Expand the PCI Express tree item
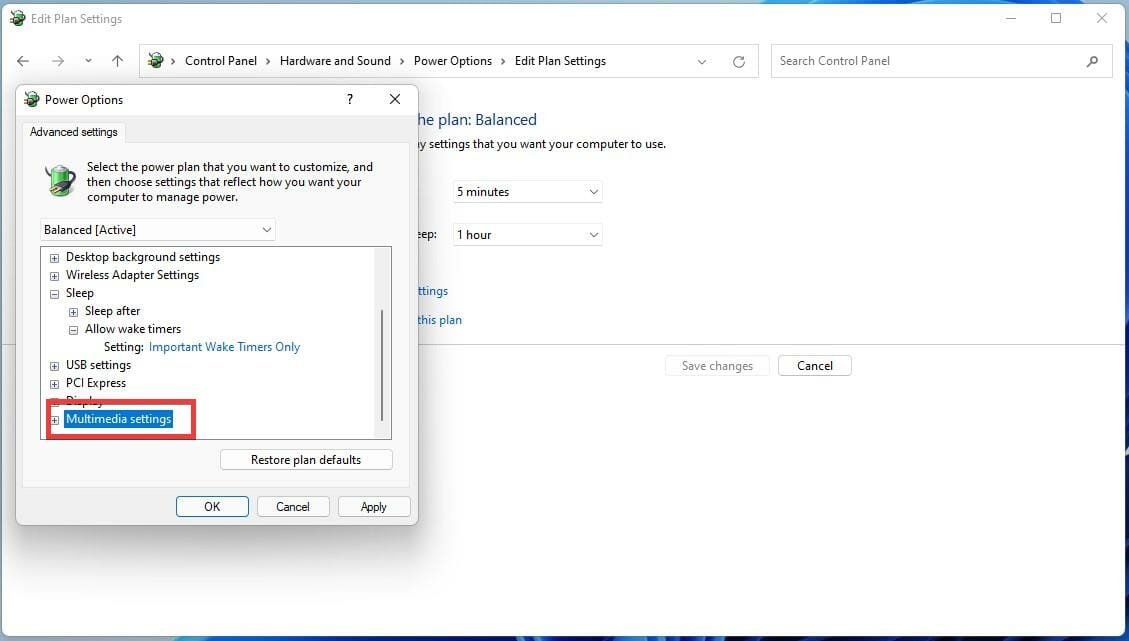Screen dimensions: 1129x641 [x=54, y=383]
